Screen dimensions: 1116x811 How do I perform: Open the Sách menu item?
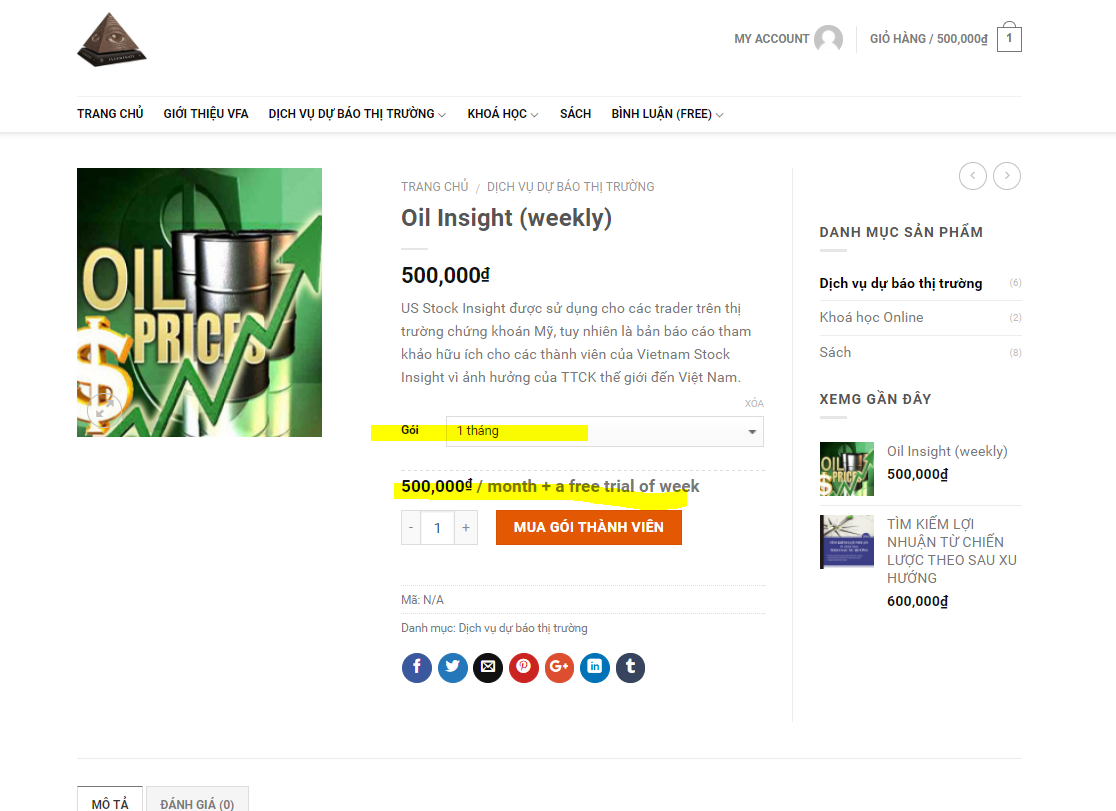pyautogui.click(x=575, y=114)
